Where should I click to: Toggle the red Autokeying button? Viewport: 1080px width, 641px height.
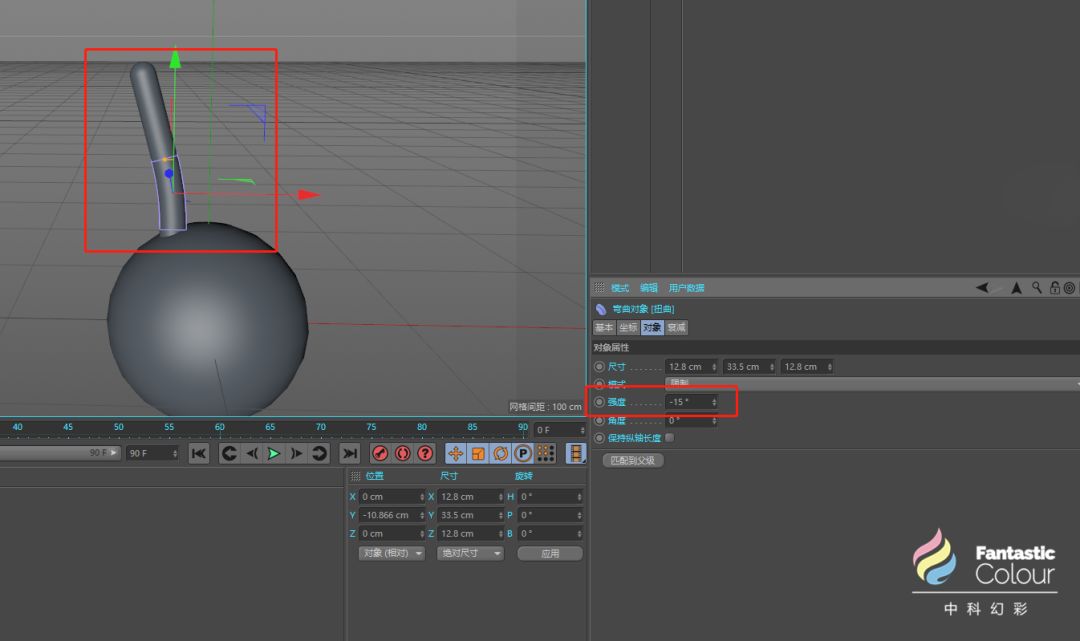403,454
